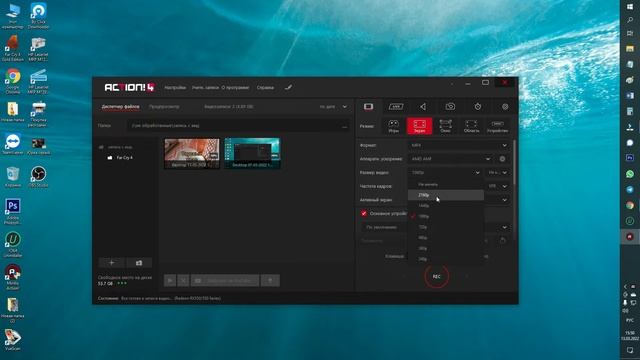Screen dimensions: 640x360
Task: Open the small dropdown right of video size
Action: tap(498, 173)
